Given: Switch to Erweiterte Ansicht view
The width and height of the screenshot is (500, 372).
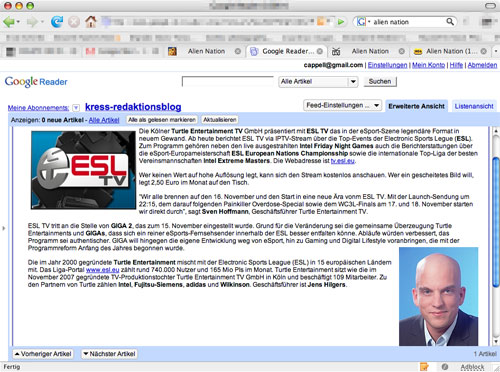Looking at the screenshot, I should coord(416,106).
